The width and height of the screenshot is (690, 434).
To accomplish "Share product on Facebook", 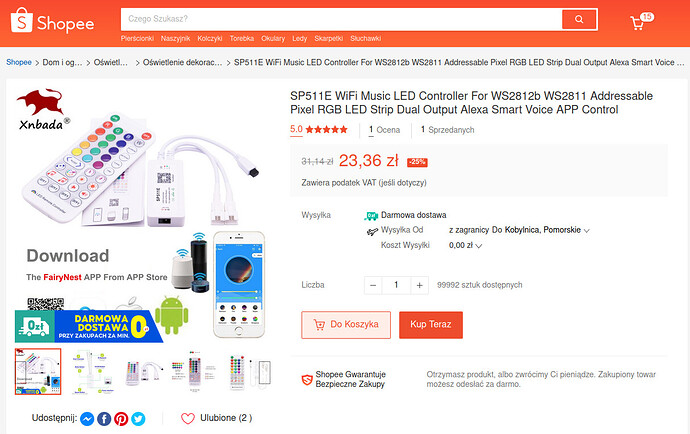I will click(x=105, y=419).
